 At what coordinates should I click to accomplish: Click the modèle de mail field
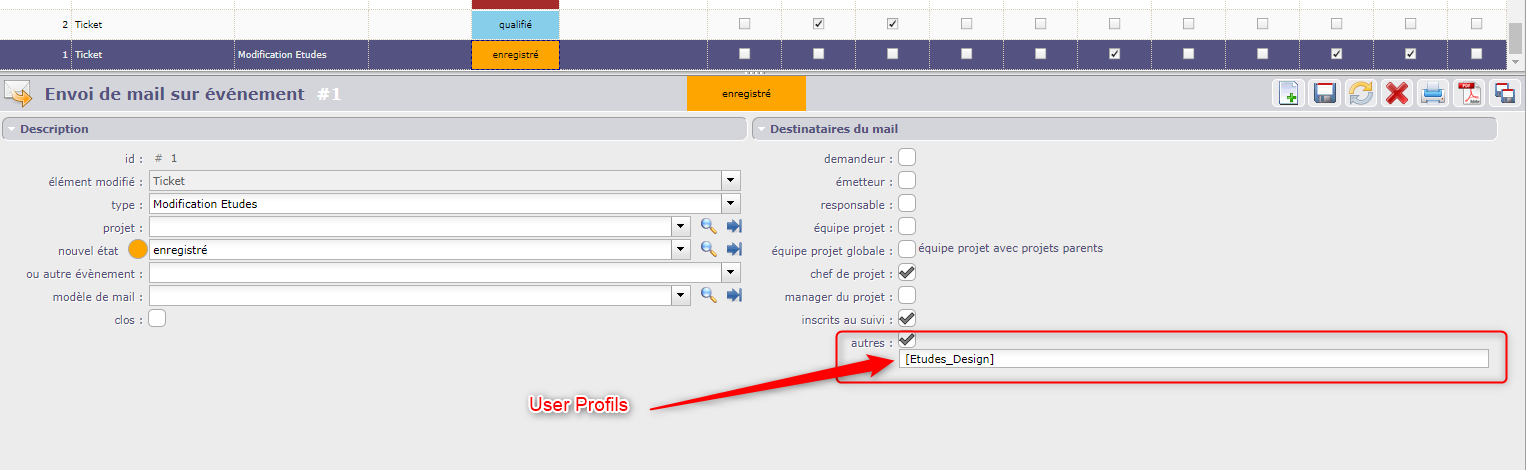click(411, 296)
